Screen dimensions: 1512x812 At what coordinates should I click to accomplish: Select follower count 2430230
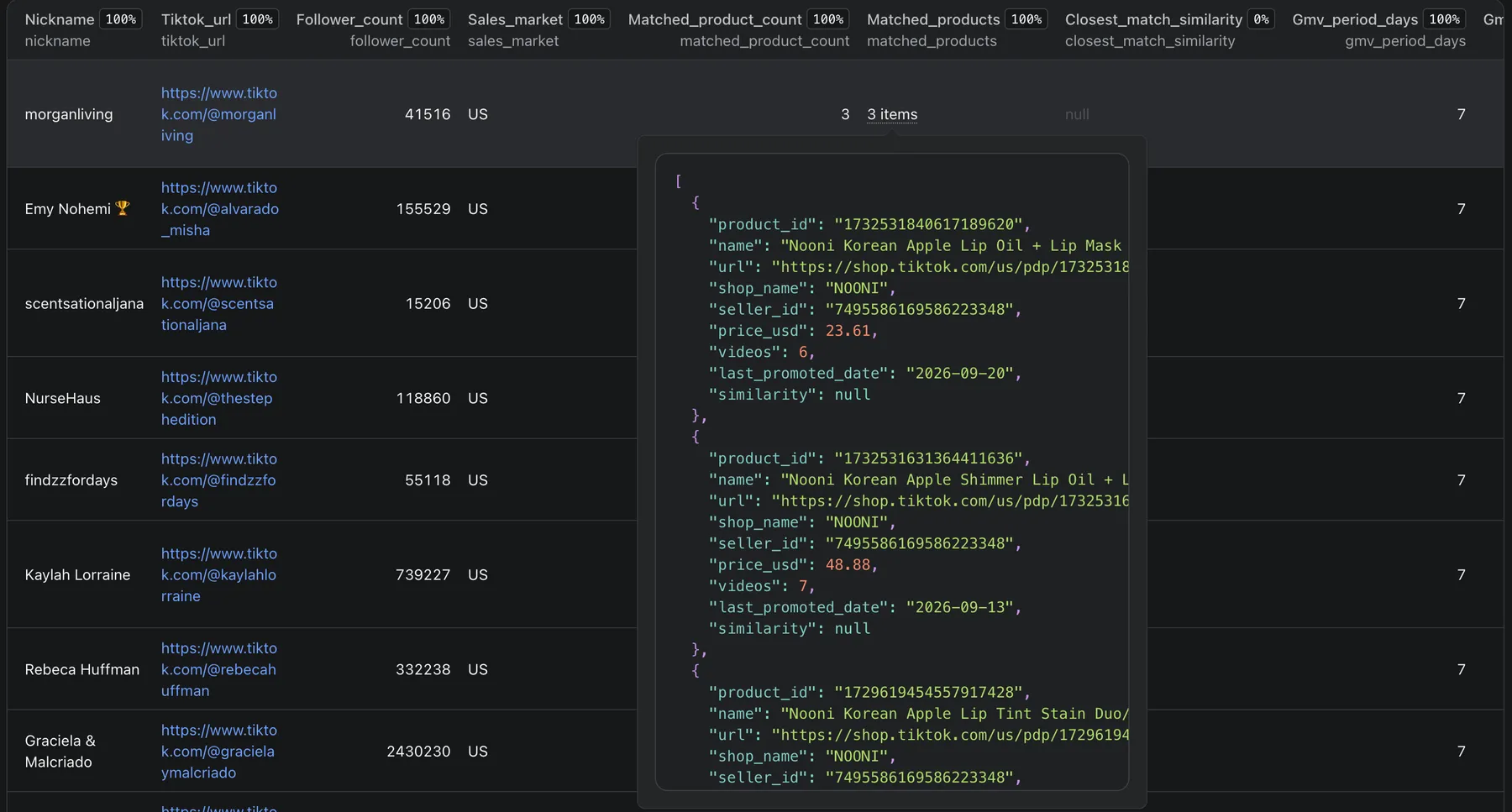pyautogui.click(x=418, y=752)
